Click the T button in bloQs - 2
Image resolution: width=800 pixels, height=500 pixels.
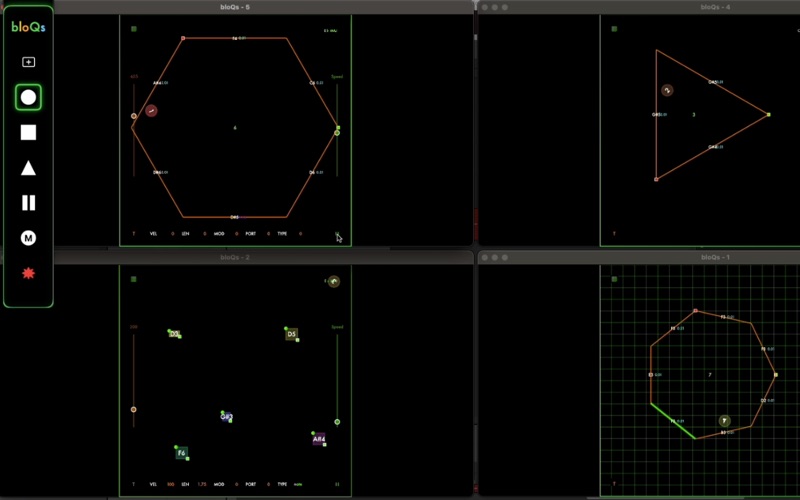coord(134,484)
